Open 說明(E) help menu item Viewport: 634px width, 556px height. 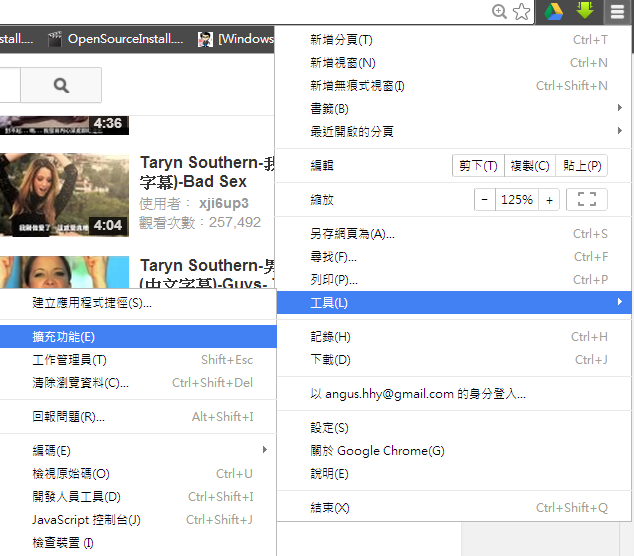[454, 474]
